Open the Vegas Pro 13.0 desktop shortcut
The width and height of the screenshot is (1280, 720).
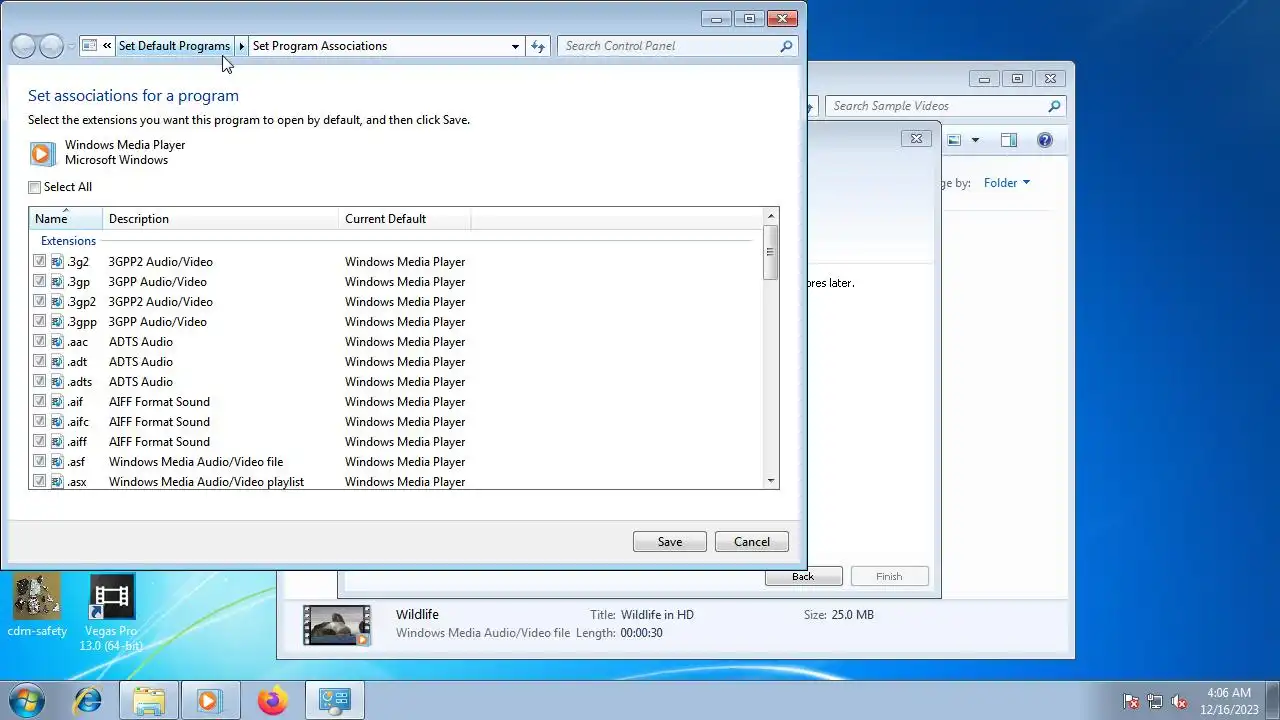click(x=111, y=613)
